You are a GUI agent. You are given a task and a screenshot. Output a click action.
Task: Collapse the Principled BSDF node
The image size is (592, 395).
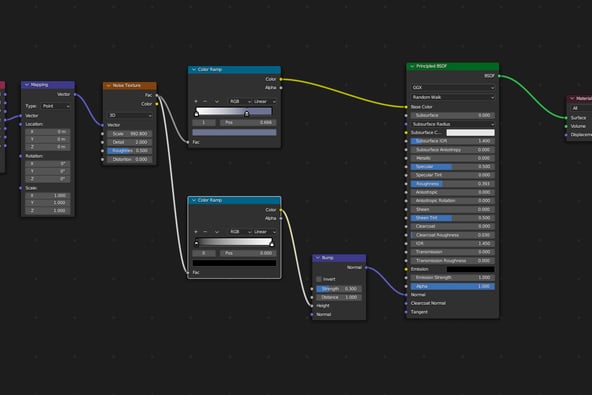tap(412, 66)
